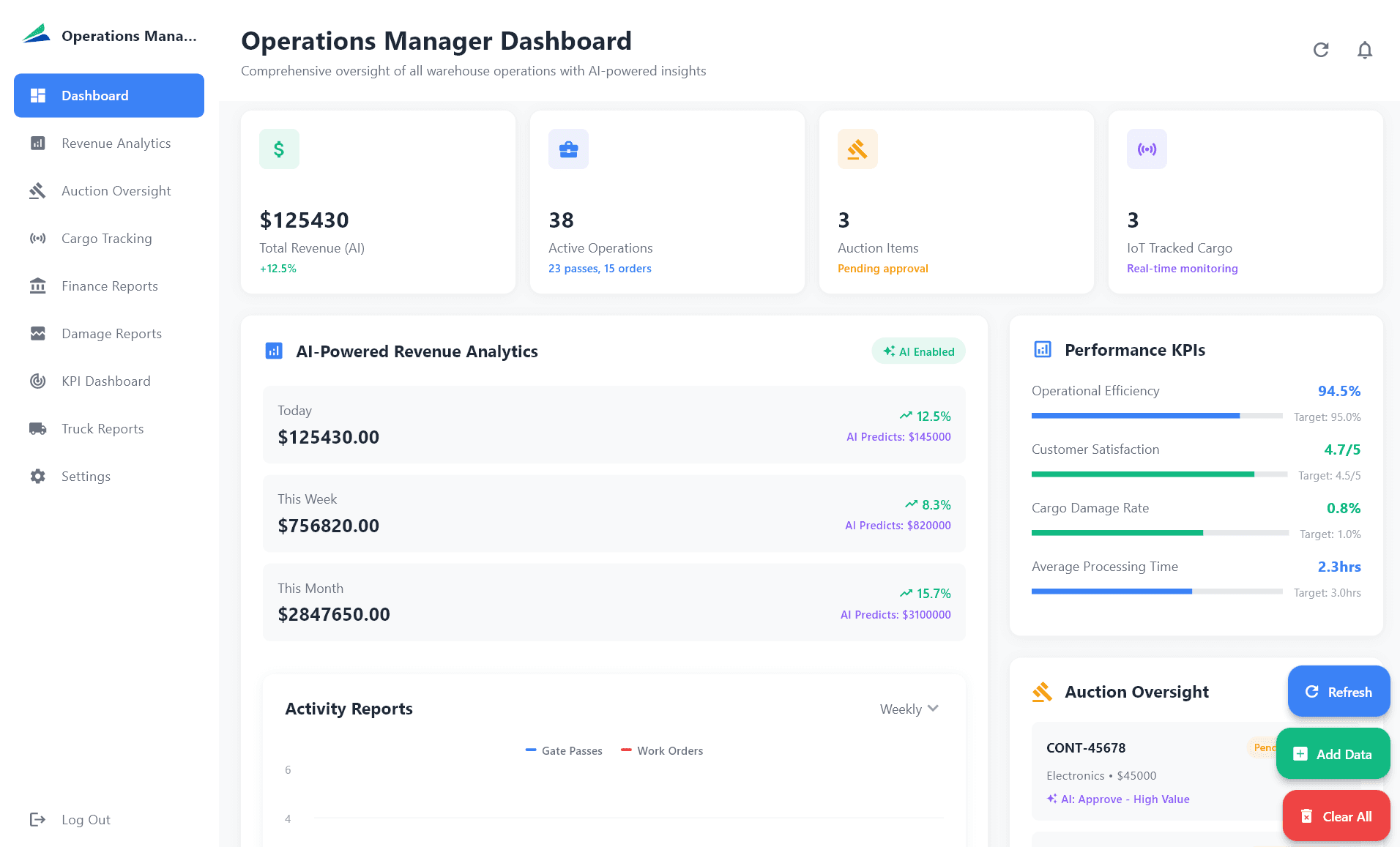Click the Truck Reports truck icon

pyautogui.click(x=37, y=428)
